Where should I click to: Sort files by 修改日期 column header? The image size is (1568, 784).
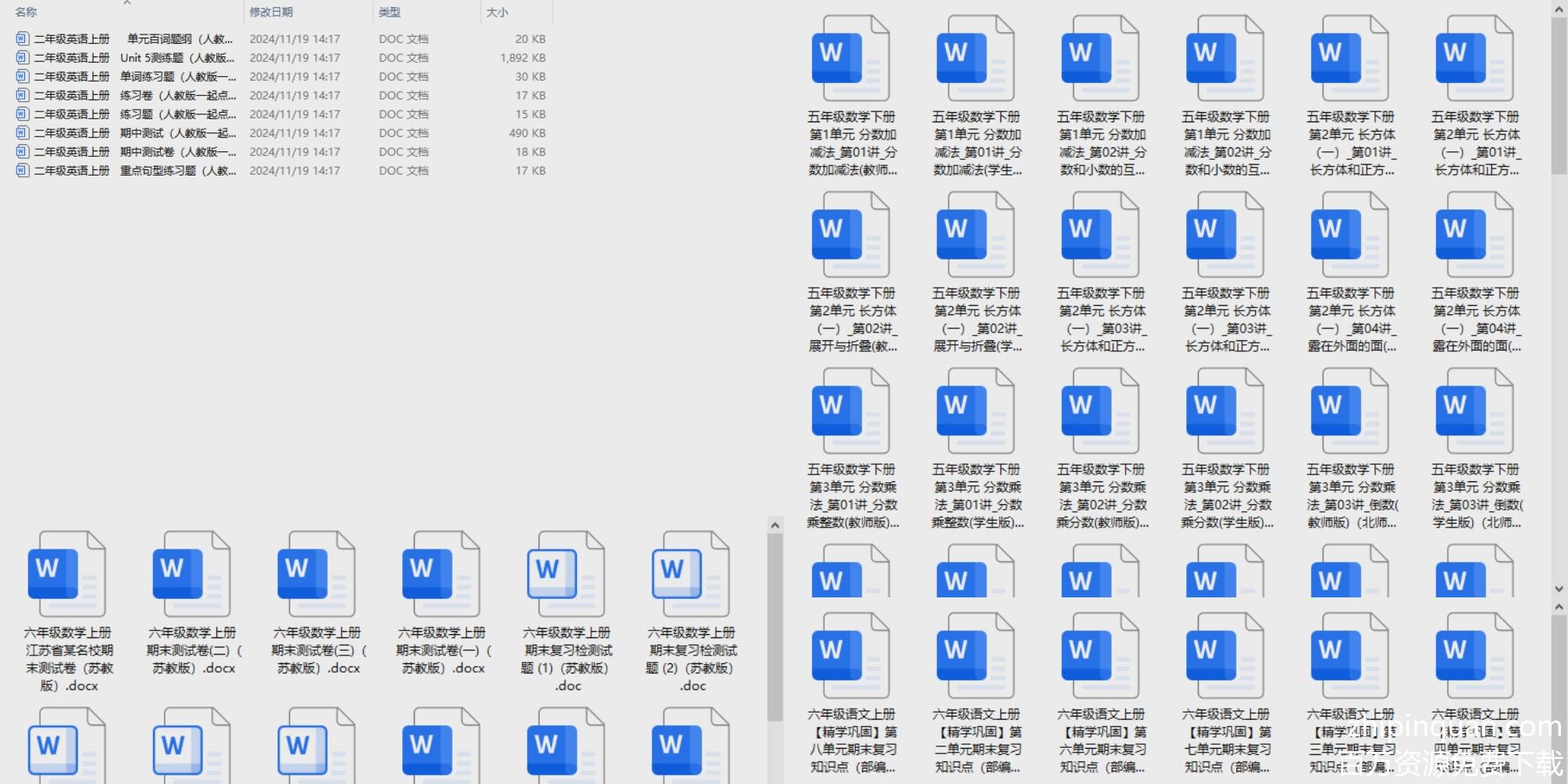(271, 12)
